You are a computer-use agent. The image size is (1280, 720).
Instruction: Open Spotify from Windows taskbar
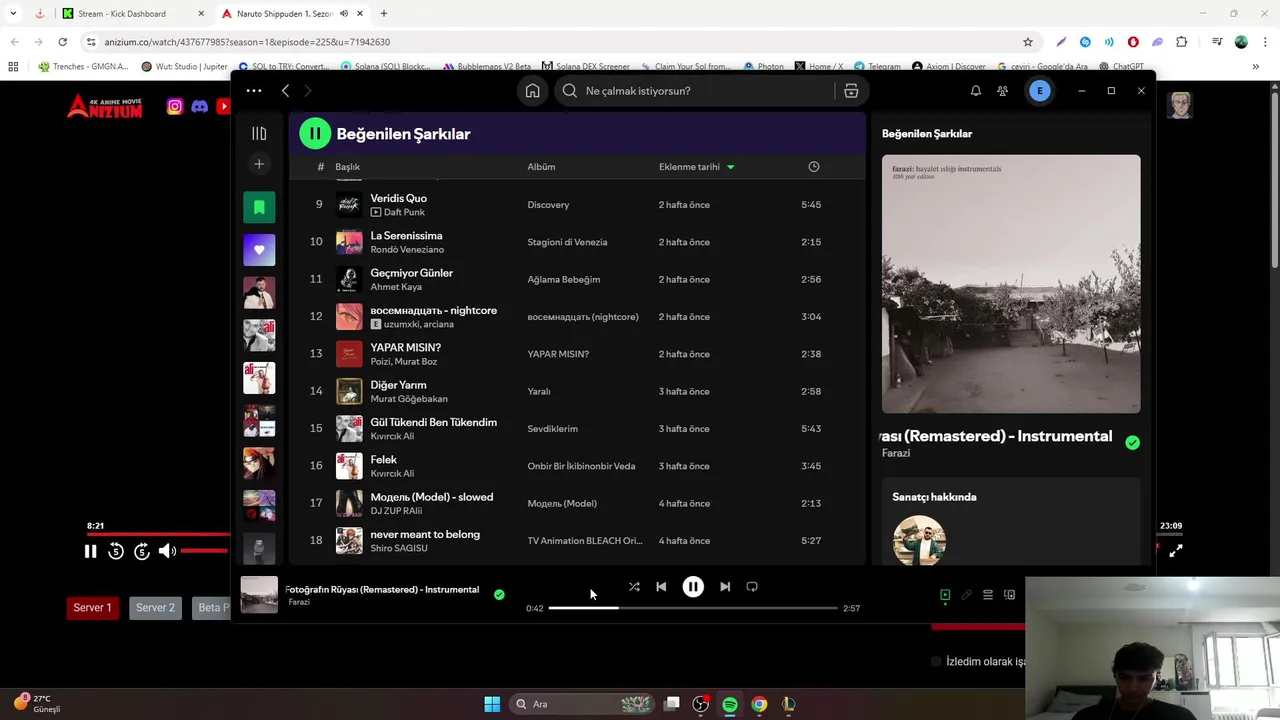(730, 704)
